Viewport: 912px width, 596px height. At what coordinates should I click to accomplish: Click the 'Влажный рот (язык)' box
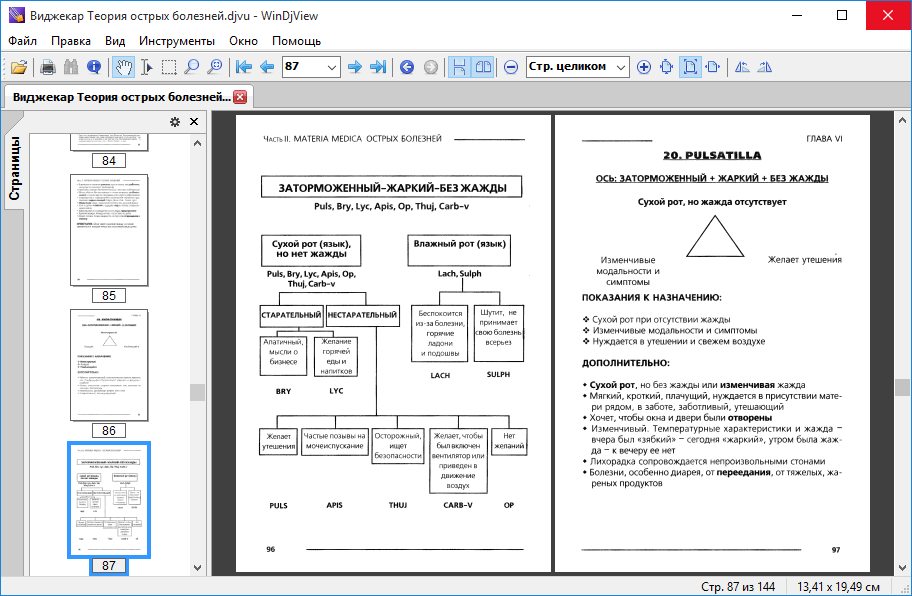click(x=459, y=251)
